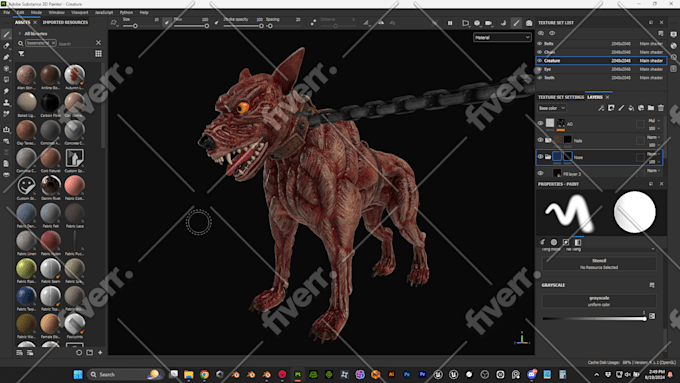The height and width of the screenshot is (383, 680).
Task: Toggle visibility of Nose layer
Action: tap(540, 157)
